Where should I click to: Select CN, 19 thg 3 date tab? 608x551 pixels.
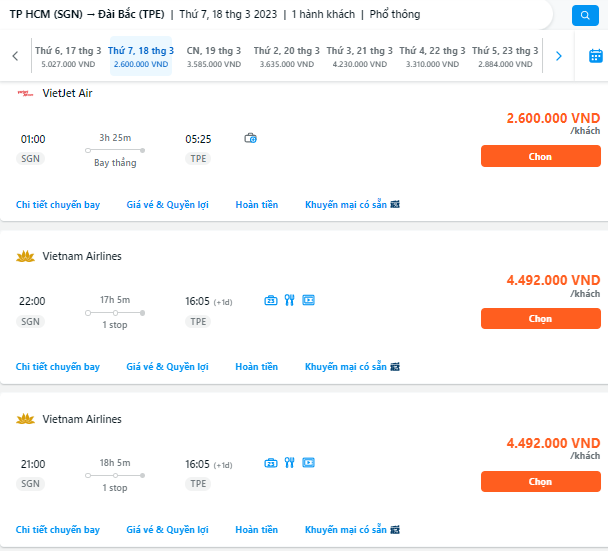pyautogui.click(x=214, y=56)
